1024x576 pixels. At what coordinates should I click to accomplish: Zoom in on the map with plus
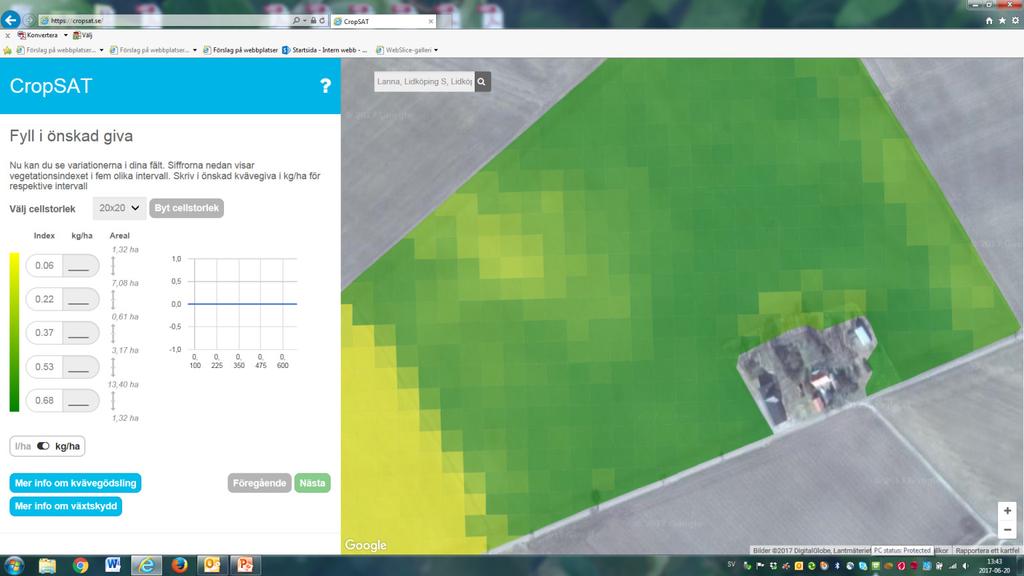pyautogui.click(x=1007, y=511)
